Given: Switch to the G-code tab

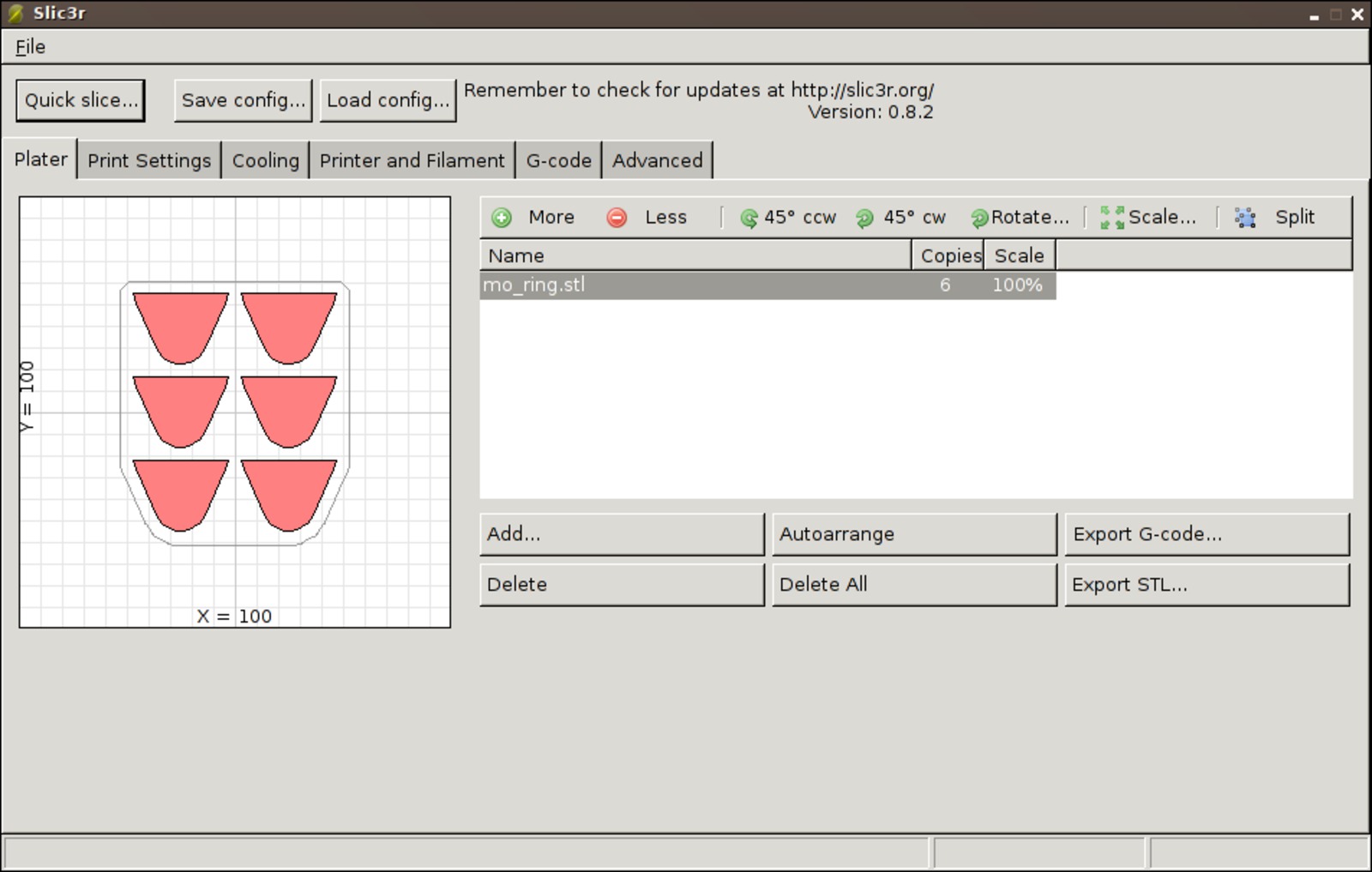Looking at the screenshot, I should click(x=559, y=160).
